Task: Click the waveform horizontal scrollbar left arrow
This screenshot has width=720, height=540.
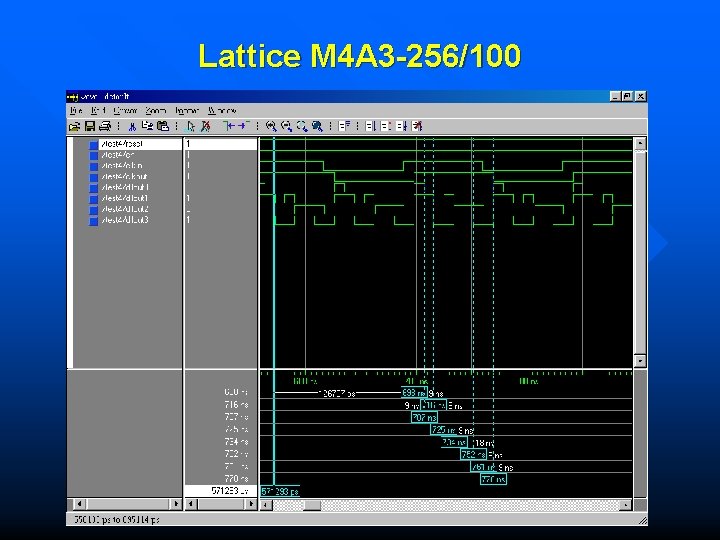Action: [x=266, y=505]
